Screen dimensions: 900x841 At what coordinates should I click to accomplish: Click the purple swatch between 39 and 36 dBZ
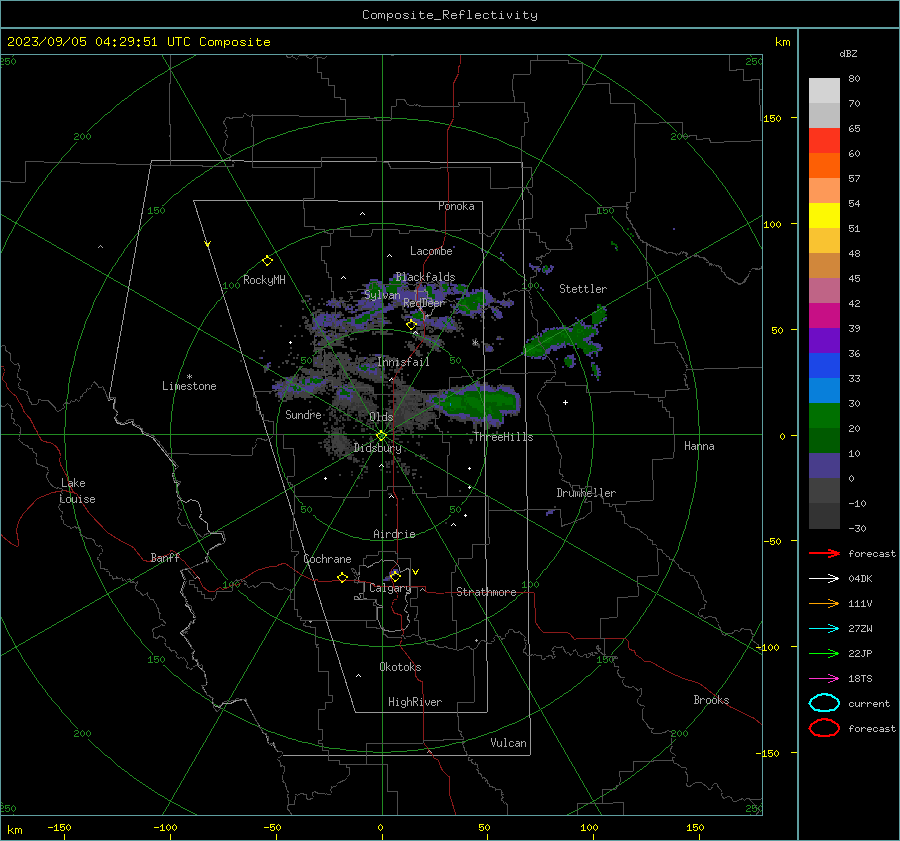[824, 341]
